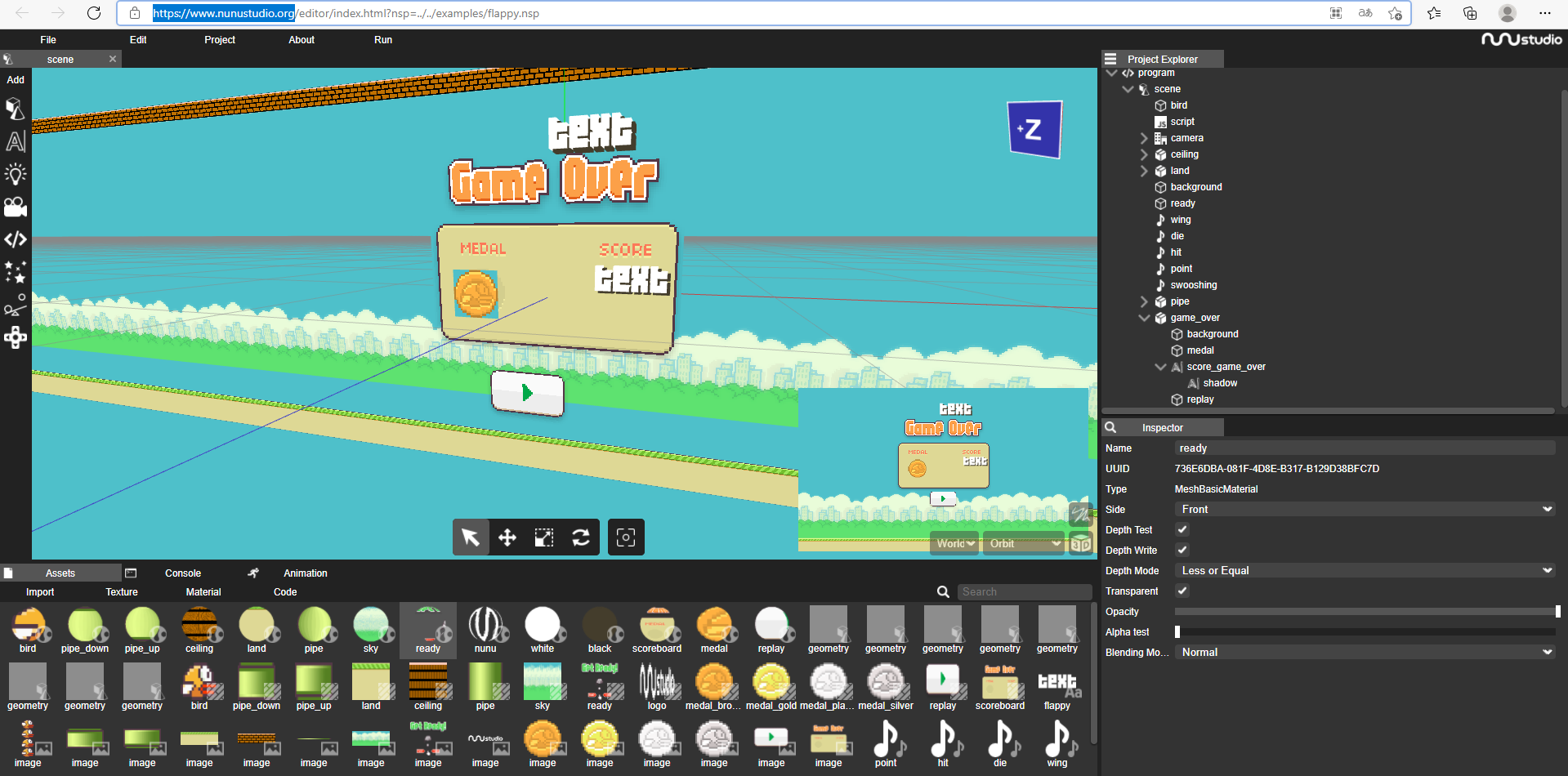The height and width of the screenshot is (776, 1568).
Task: Toggle the Depth Test checkbox
Action: (1182, 530)
